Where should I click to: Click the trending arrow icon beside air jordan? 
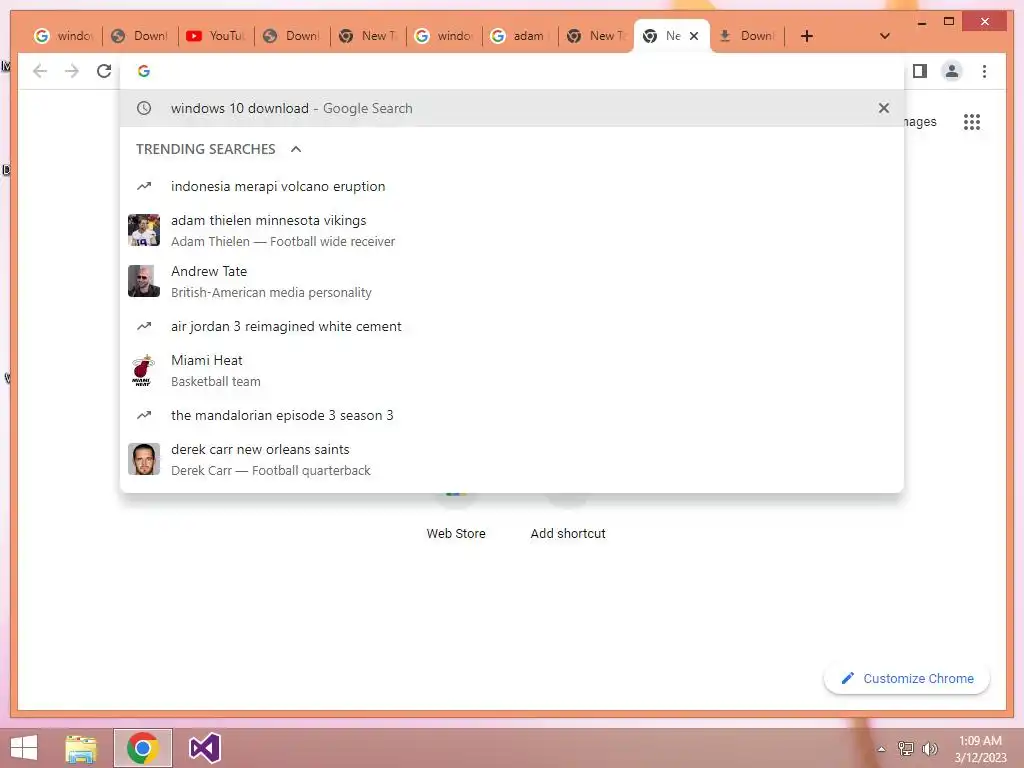pyautogui.click(x=144, y=327)
